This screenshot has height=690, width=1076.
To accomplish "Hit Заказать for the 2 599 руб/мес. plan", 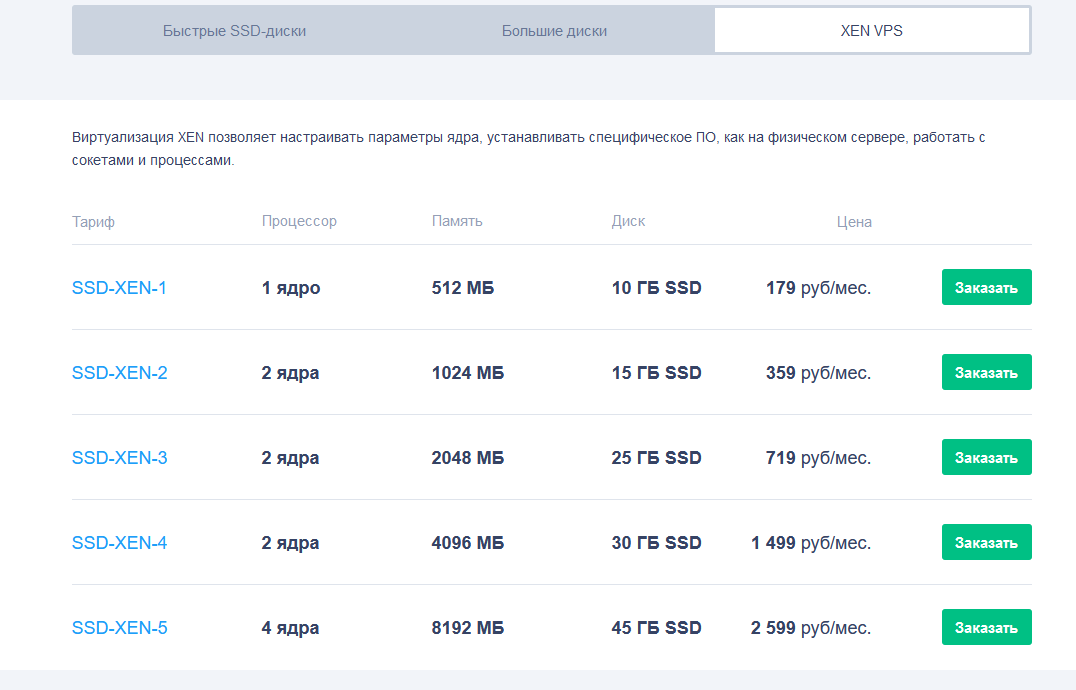I will coord(986,628).
